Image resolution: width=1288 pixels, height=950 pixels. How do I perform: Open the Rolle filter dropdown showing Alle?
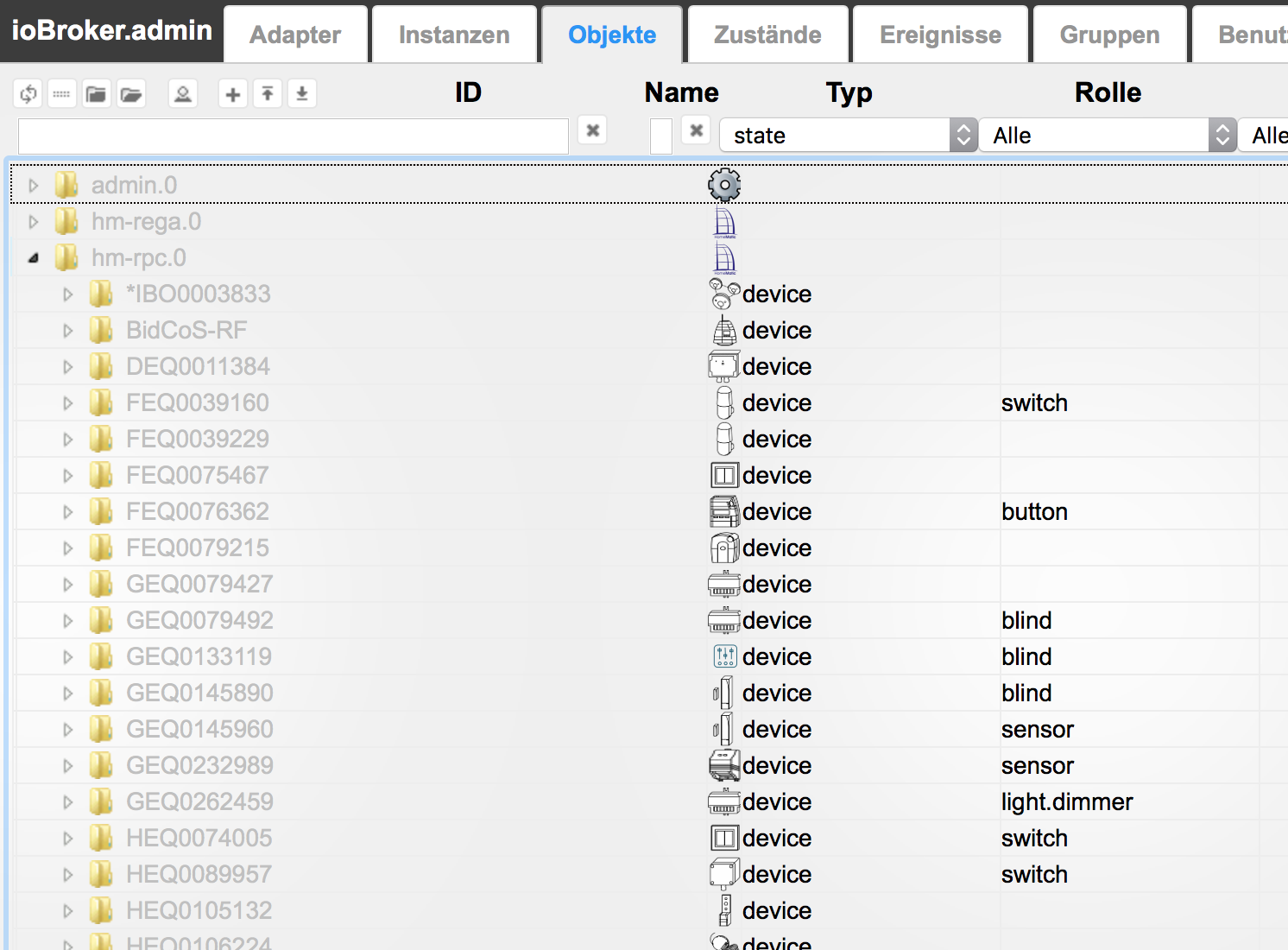coord(1108,136)
